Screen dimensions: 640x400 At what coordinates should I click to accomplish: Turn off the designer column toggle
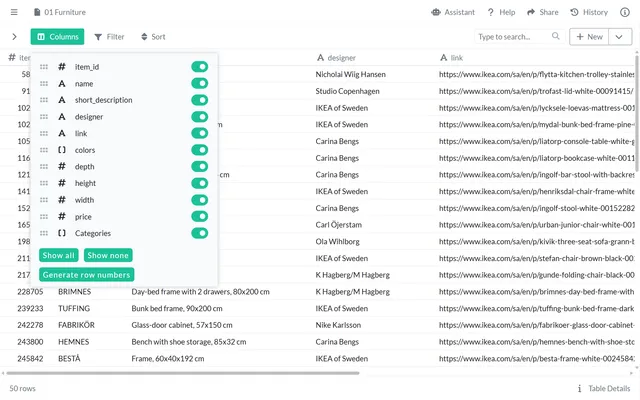[x=200, y=117]
